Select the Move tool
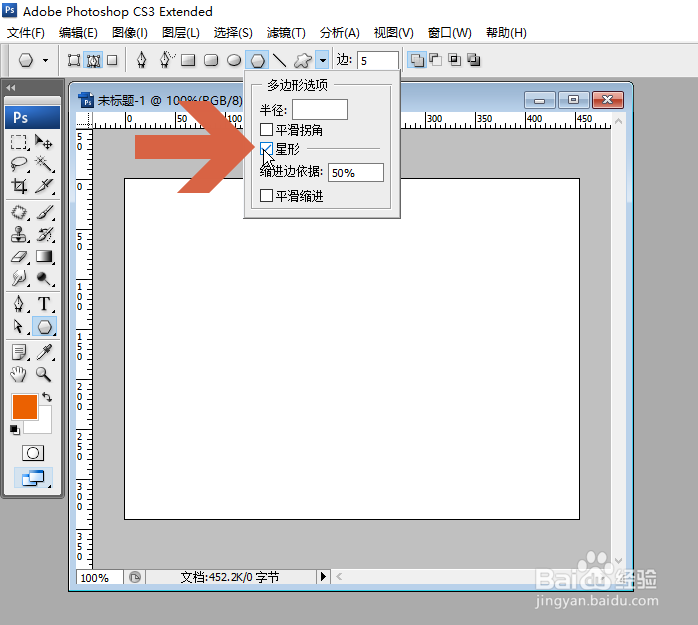 click(44, 142)
